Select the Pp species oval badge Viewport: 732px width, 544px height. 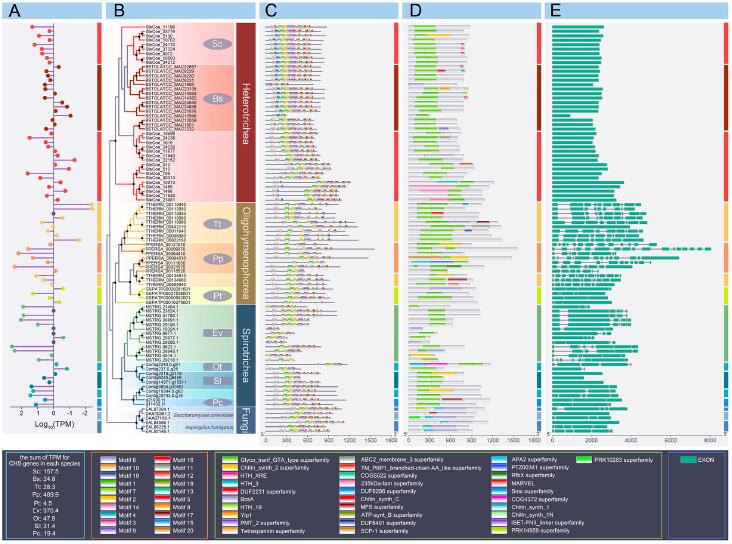(218, 258)
